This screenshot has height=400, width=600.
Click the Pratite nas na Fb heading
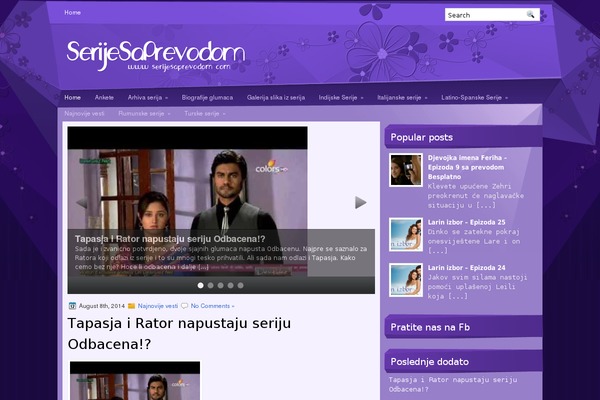tap(430, 327)
